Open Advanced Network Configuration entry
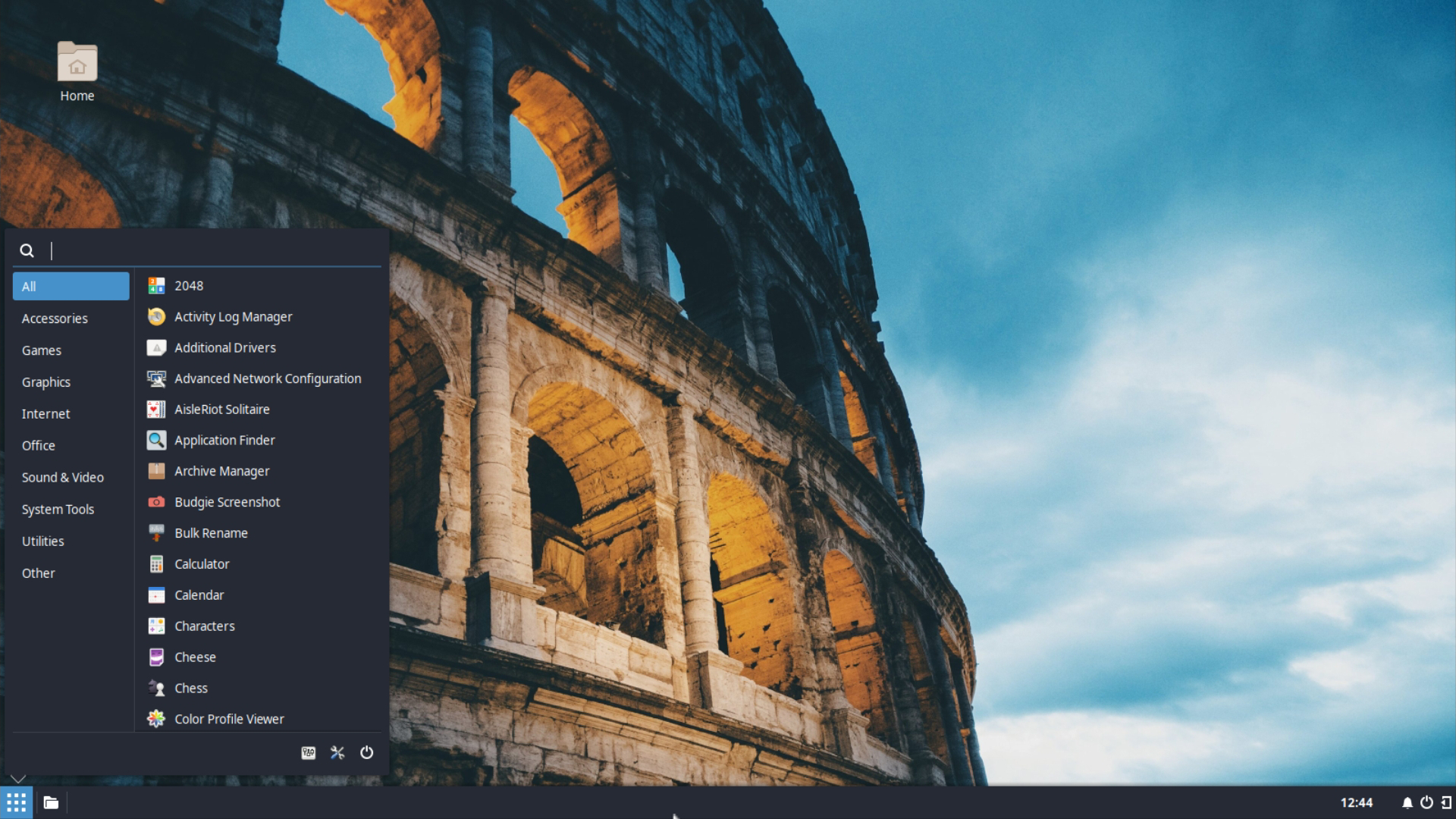Screen dimensions: 1456x819 click(x=267, y=378)
